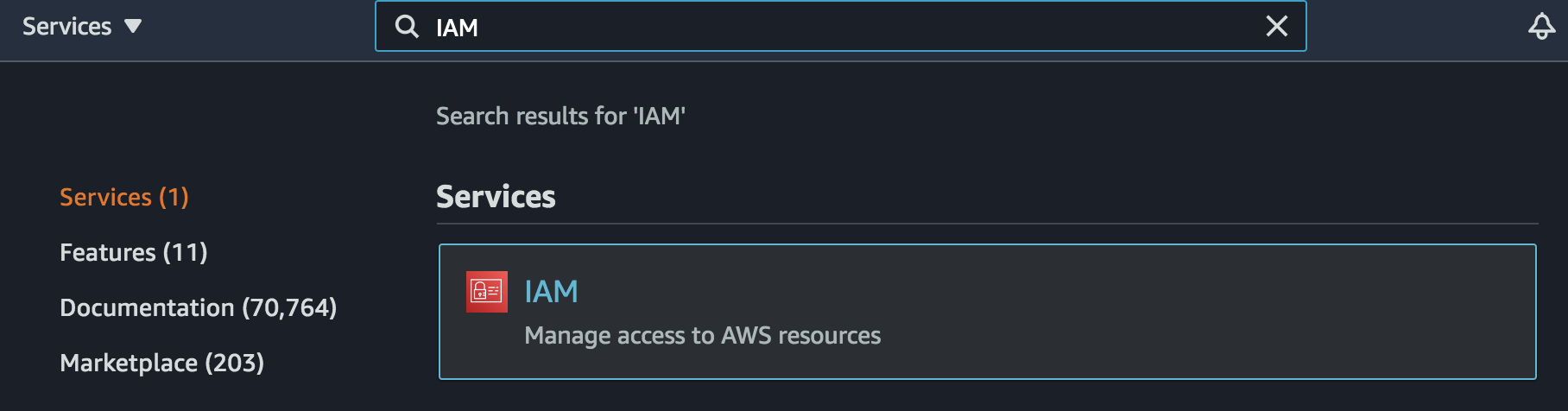Screen dimensions: 1568x411
Task: Expand the Services dropdown arrow
Action: tap(133, 27)
